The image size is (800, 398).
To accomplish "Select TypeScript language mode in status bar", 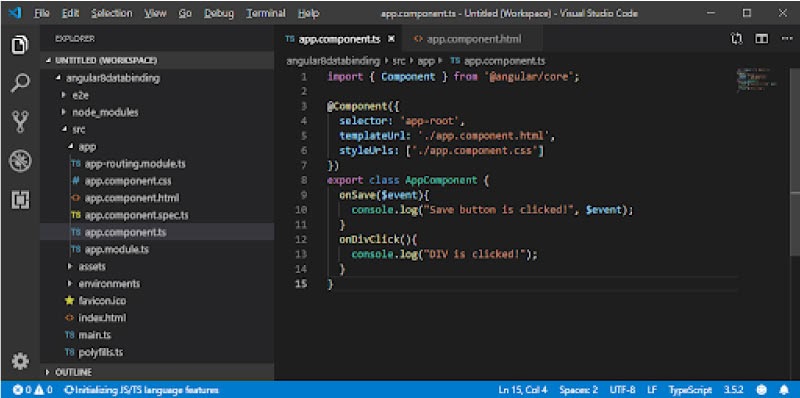I will coord(689,390).
